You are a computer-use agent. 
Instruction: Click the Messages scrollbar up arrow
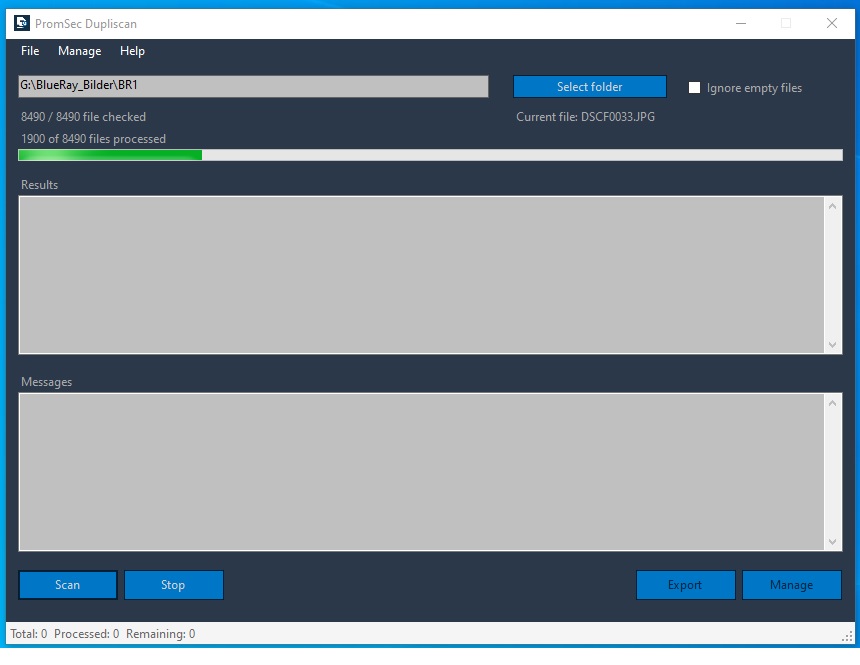[x=833, y=403]
